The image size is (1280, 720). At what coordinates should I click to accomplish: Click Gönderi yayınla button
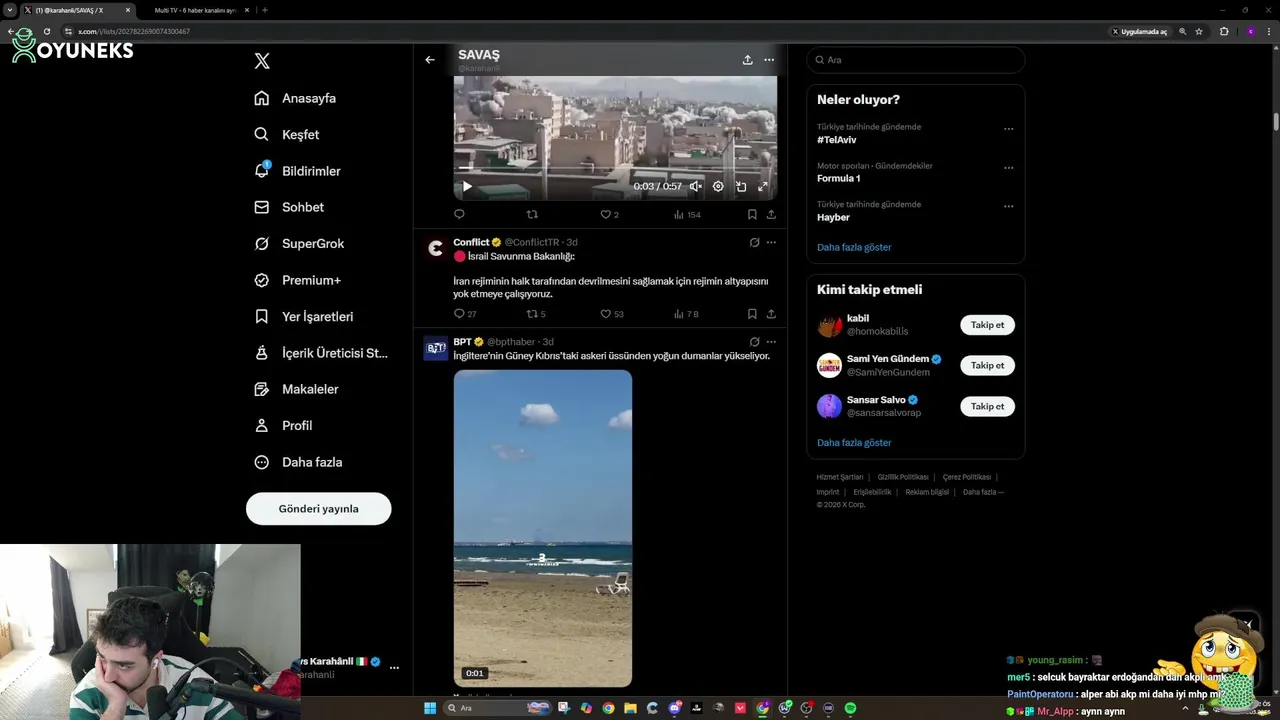pos(318,509)
